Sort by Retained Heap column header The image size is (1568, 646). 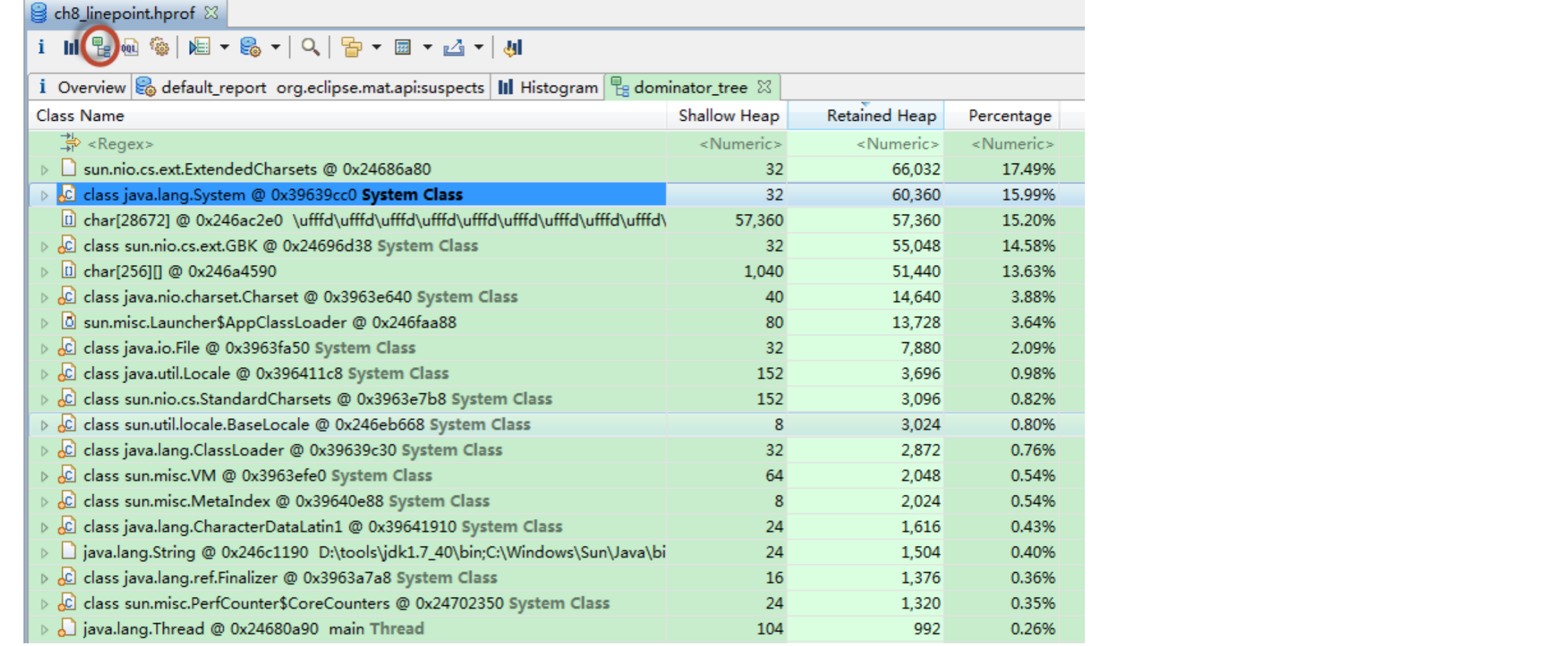[x=866, y=115]
